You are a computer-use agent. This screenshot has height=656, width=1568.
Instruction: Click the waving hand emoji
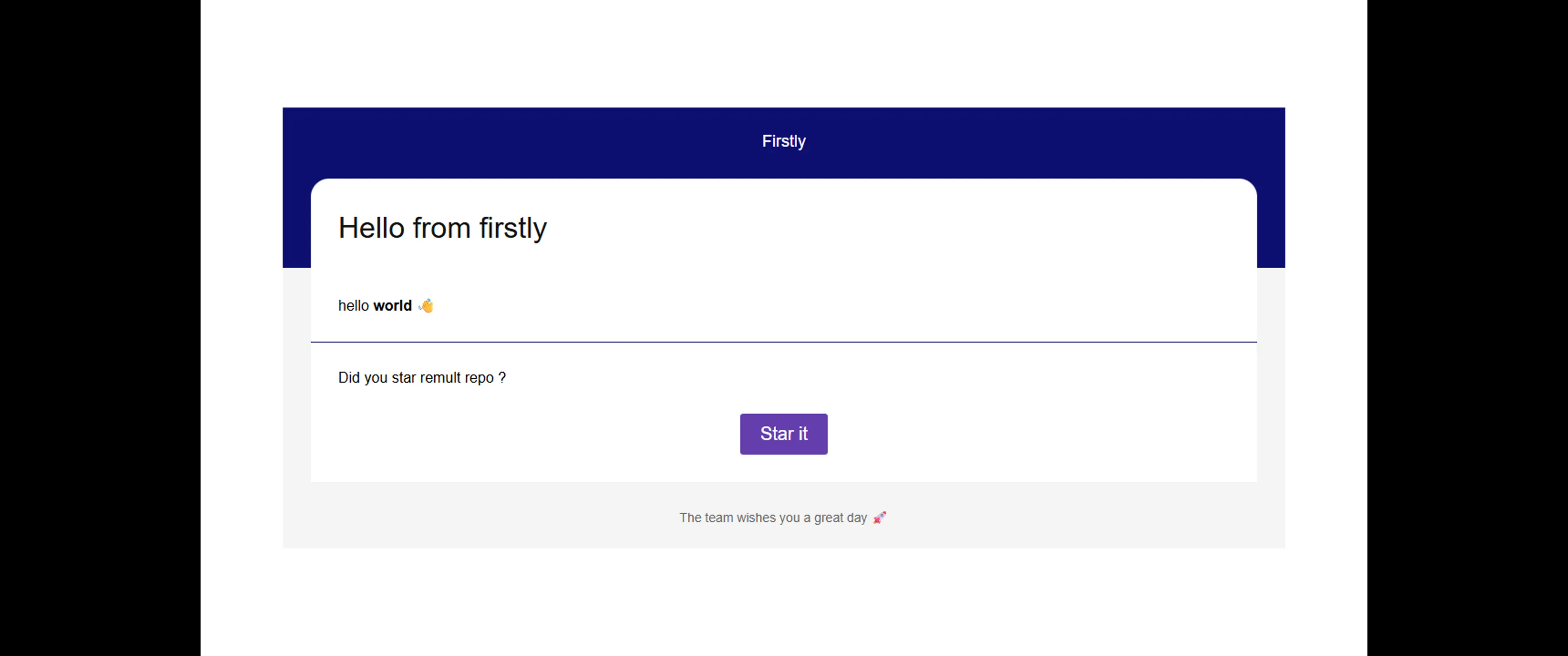tap(426, 306)
